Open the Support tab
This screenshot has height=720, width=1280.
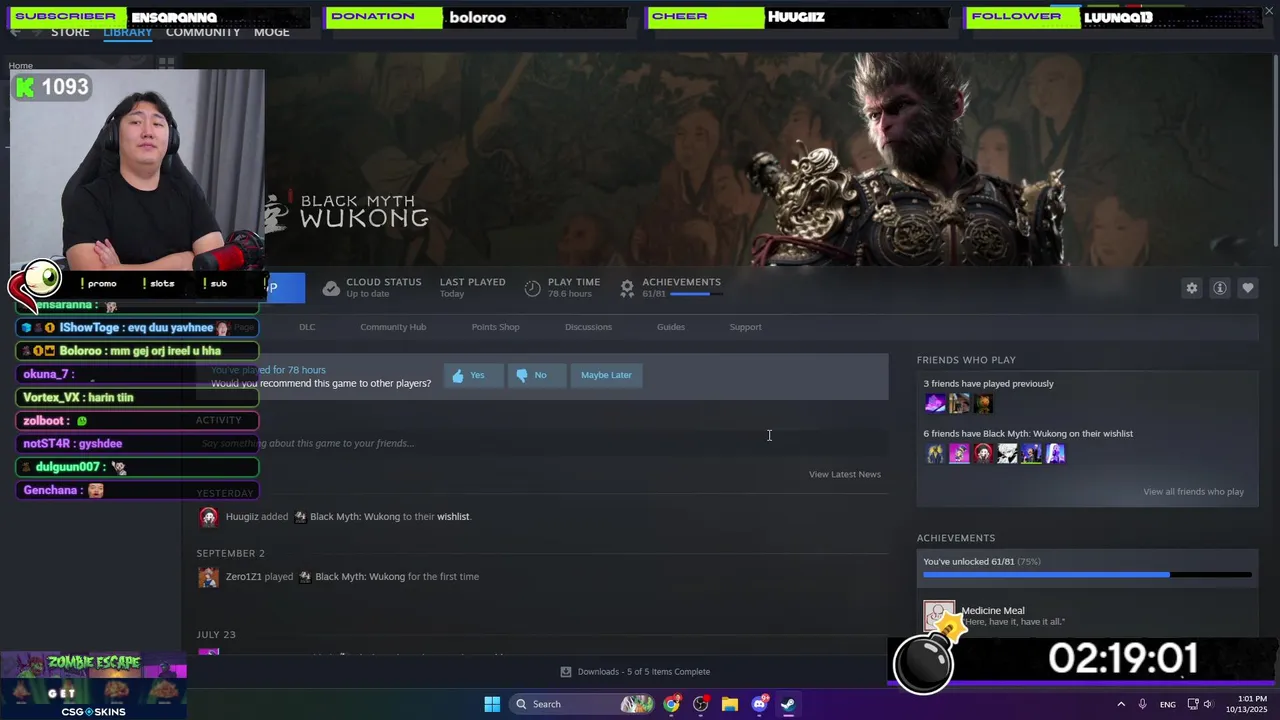pos(745,327)
